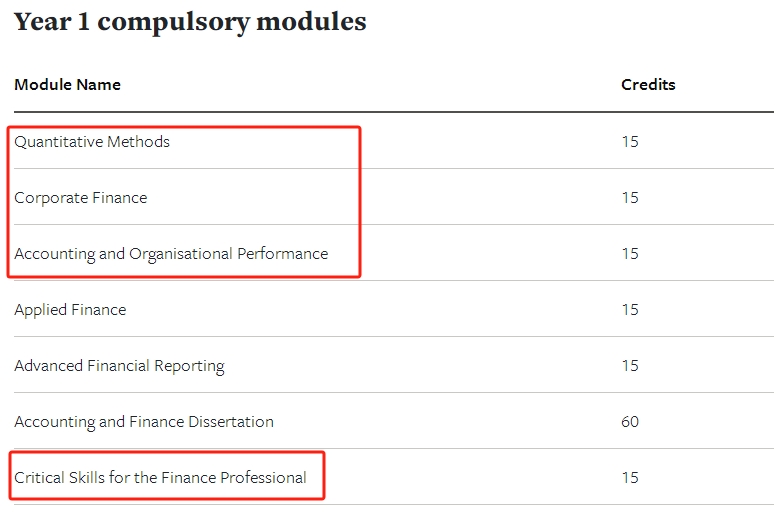Open Accounting and Organisational Performance module
This screenshot has width=779, height=512.
click(171, 254)
